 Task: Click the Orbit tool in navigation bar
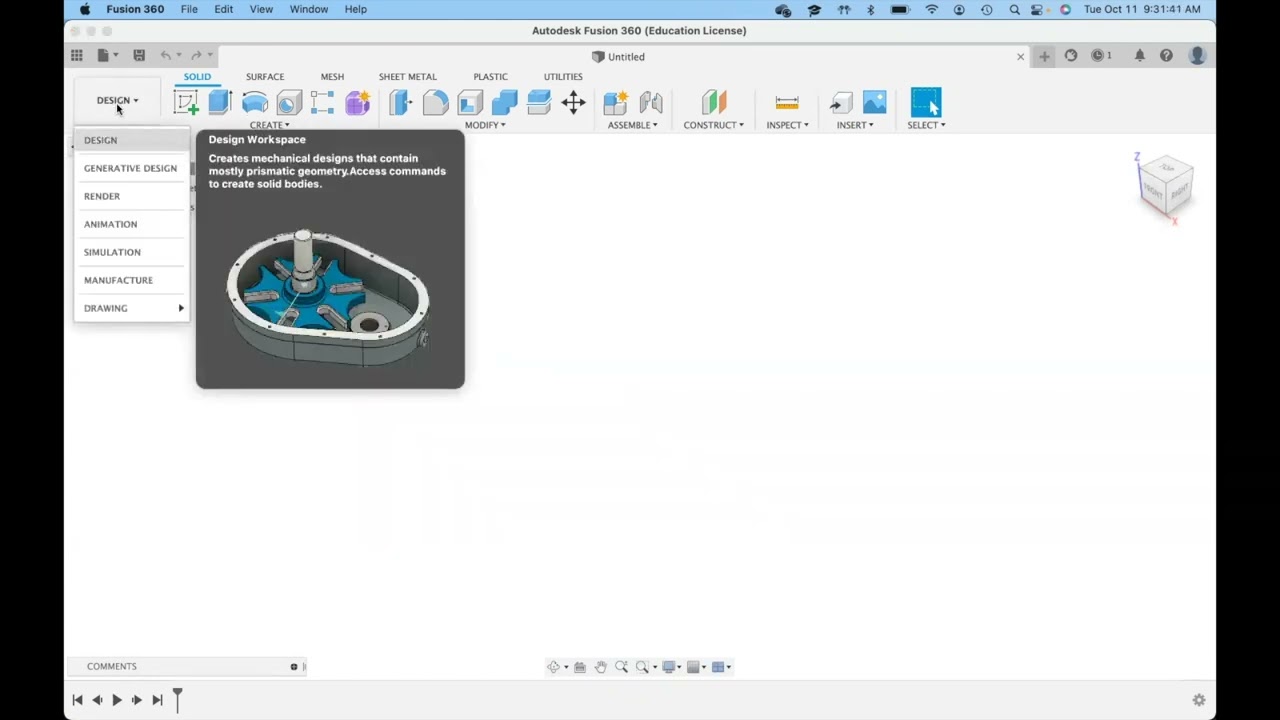coord(554,667)
